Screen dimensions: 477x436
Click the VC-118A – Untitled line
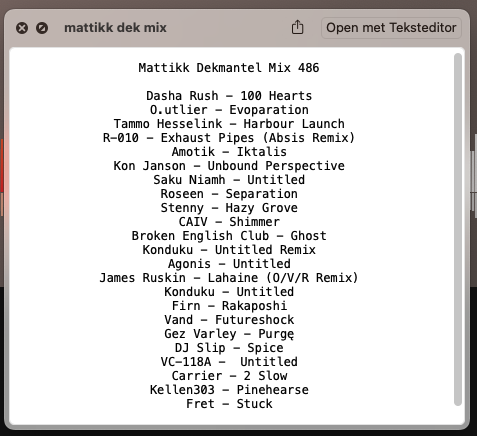tap(229, 362)
